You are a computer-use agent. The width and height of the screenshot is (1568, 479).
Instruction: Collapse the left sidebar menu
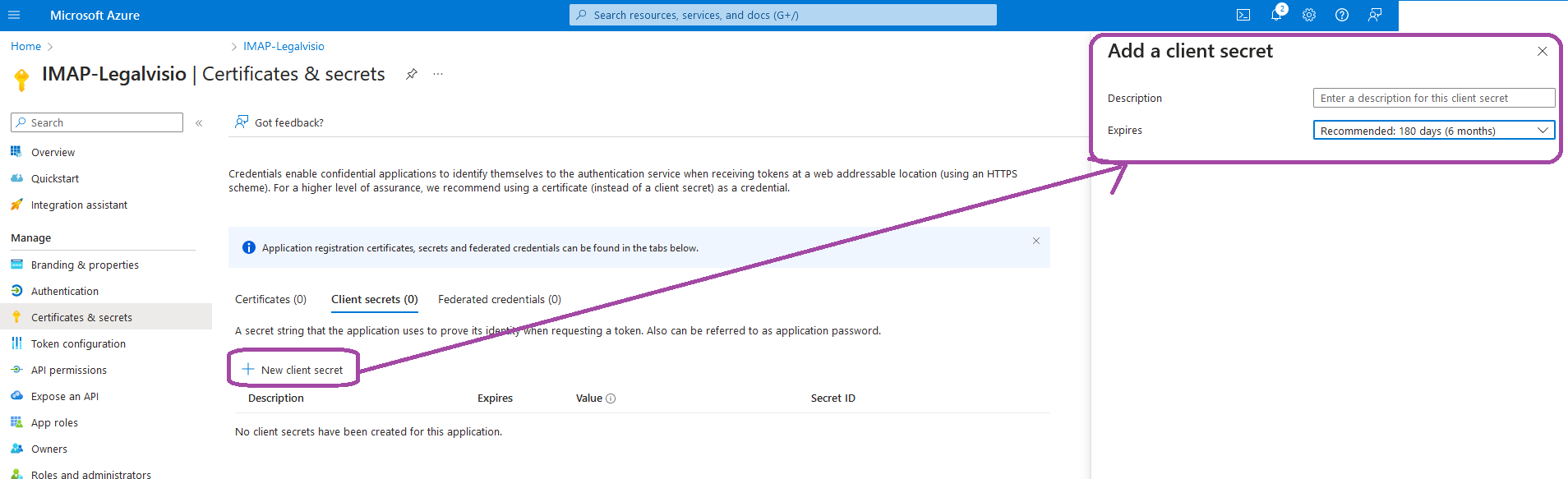(x=199, y=123)
